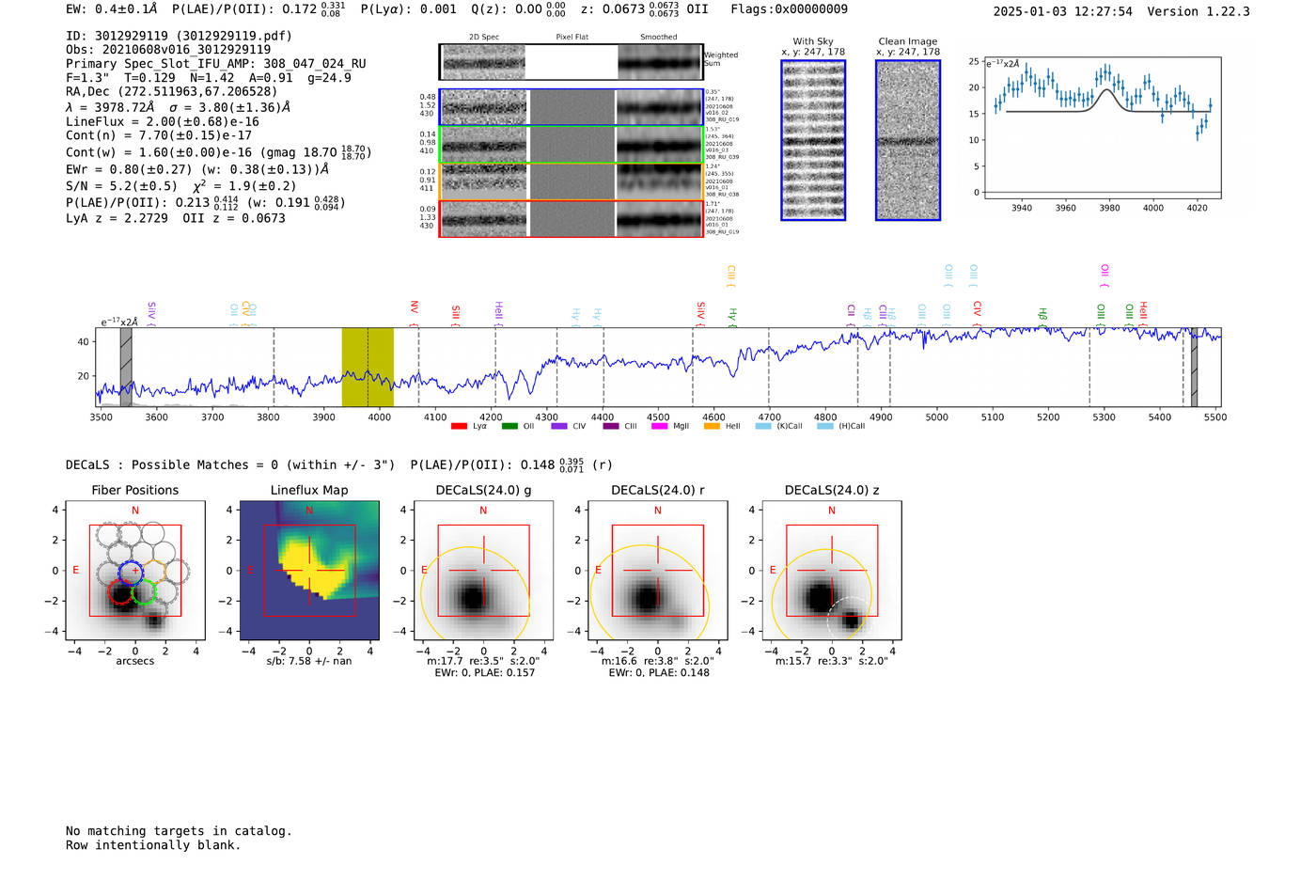Click the green OII legend swatch
The width and height of the screenshot is (1316, 896).
pos(509,427)
